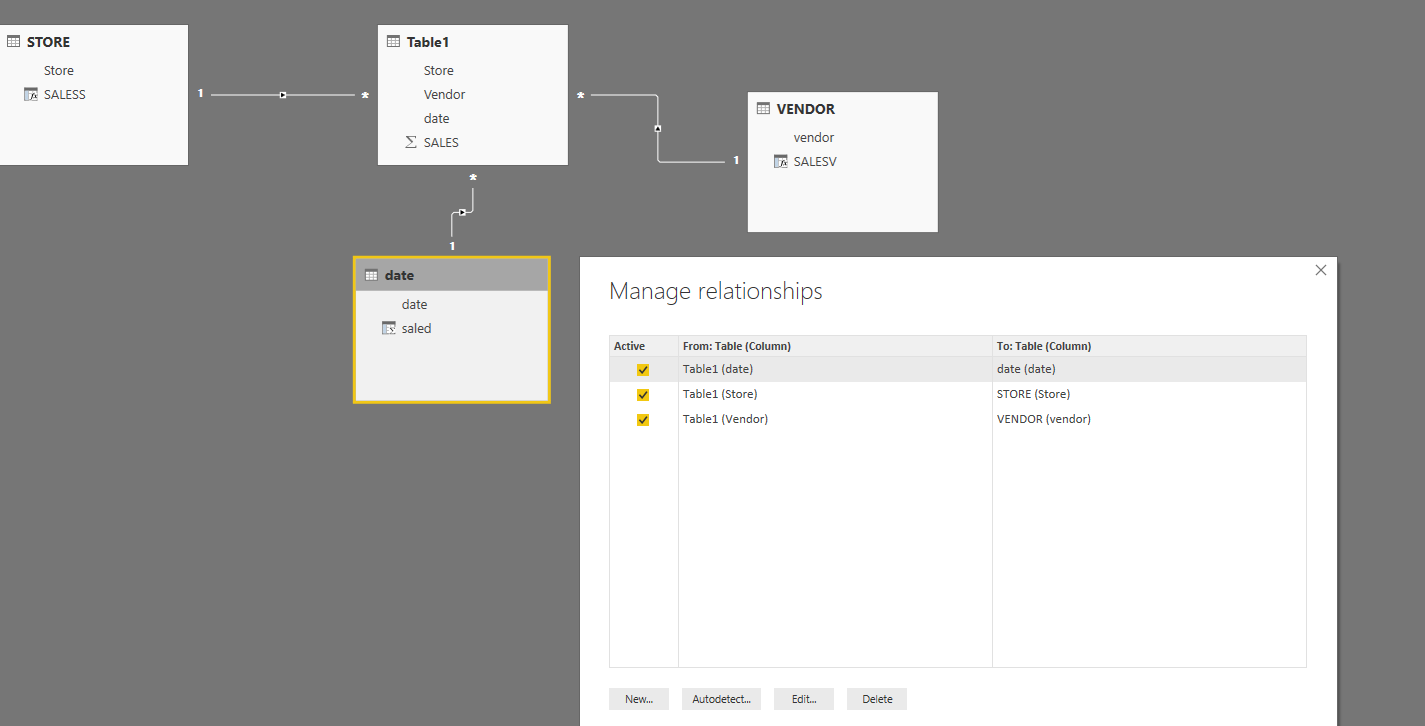Screen dimensions: 1425x726
Task: Uncheck Active for Table1 (date) relationship
Action: pyautogui.click(x=643, y=370)
